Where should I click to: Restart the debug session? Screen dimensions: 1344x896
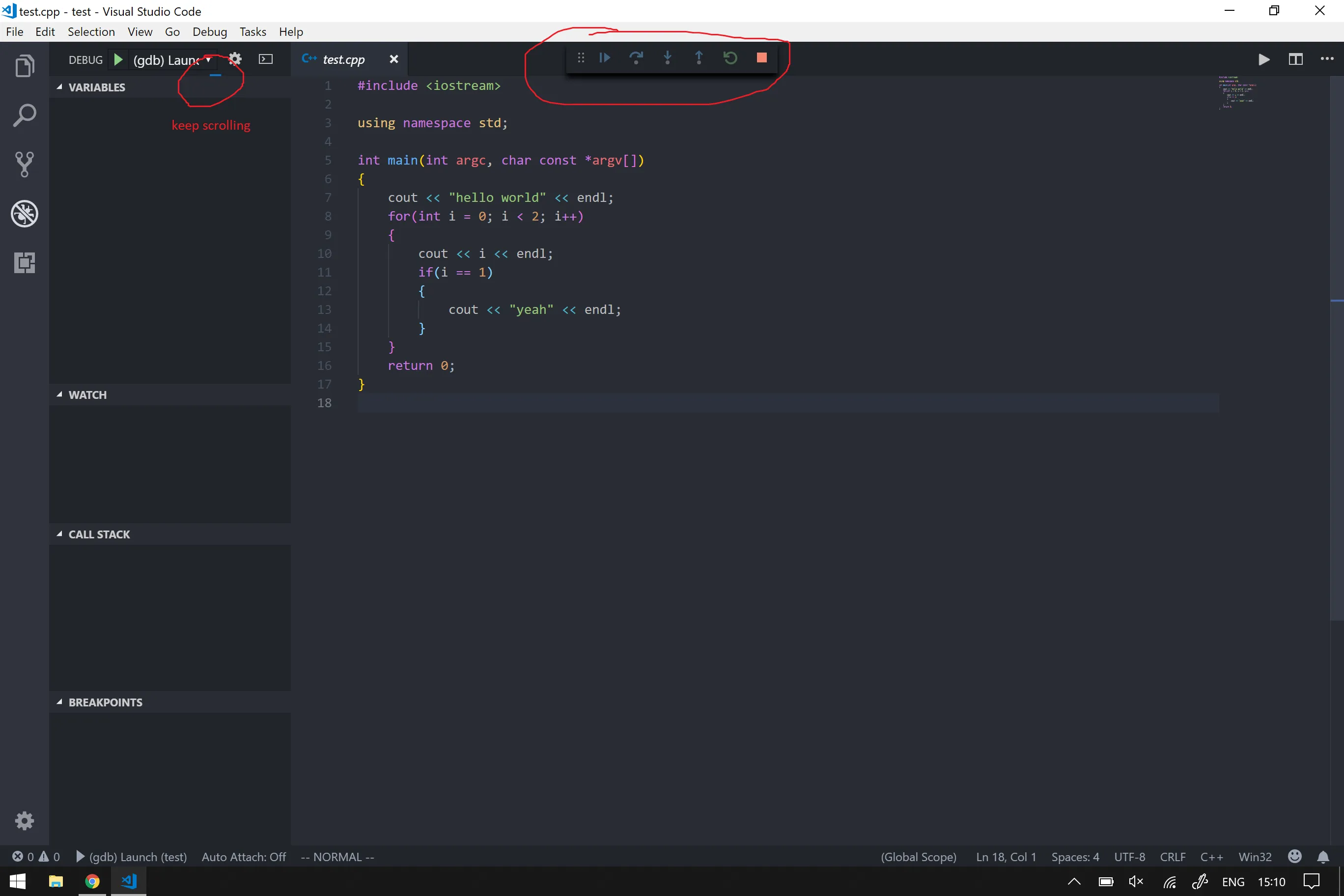pyautogui.click(x=729, y=57)
